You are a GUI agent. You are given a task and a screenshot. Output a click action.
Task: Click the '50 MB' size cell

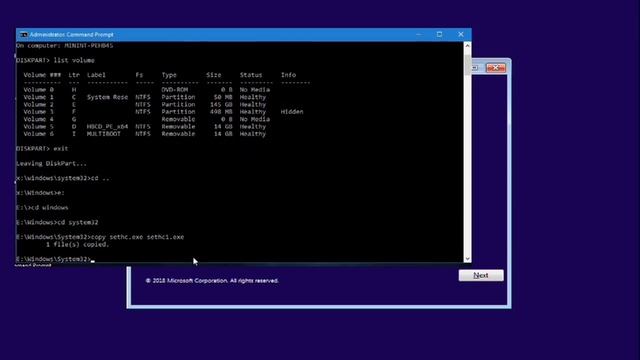coord(223,97)
